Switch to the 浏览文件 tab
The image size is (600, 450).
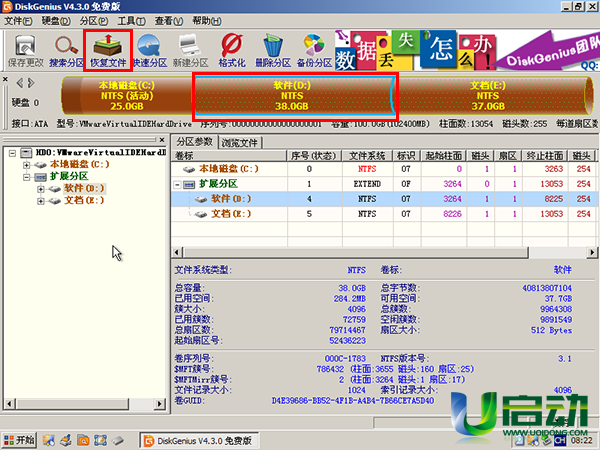click(240, 143)
